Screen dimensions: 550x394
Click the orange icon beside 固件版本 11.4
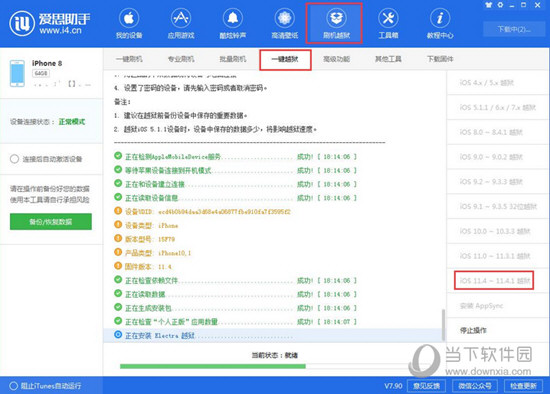coord(118,266)
